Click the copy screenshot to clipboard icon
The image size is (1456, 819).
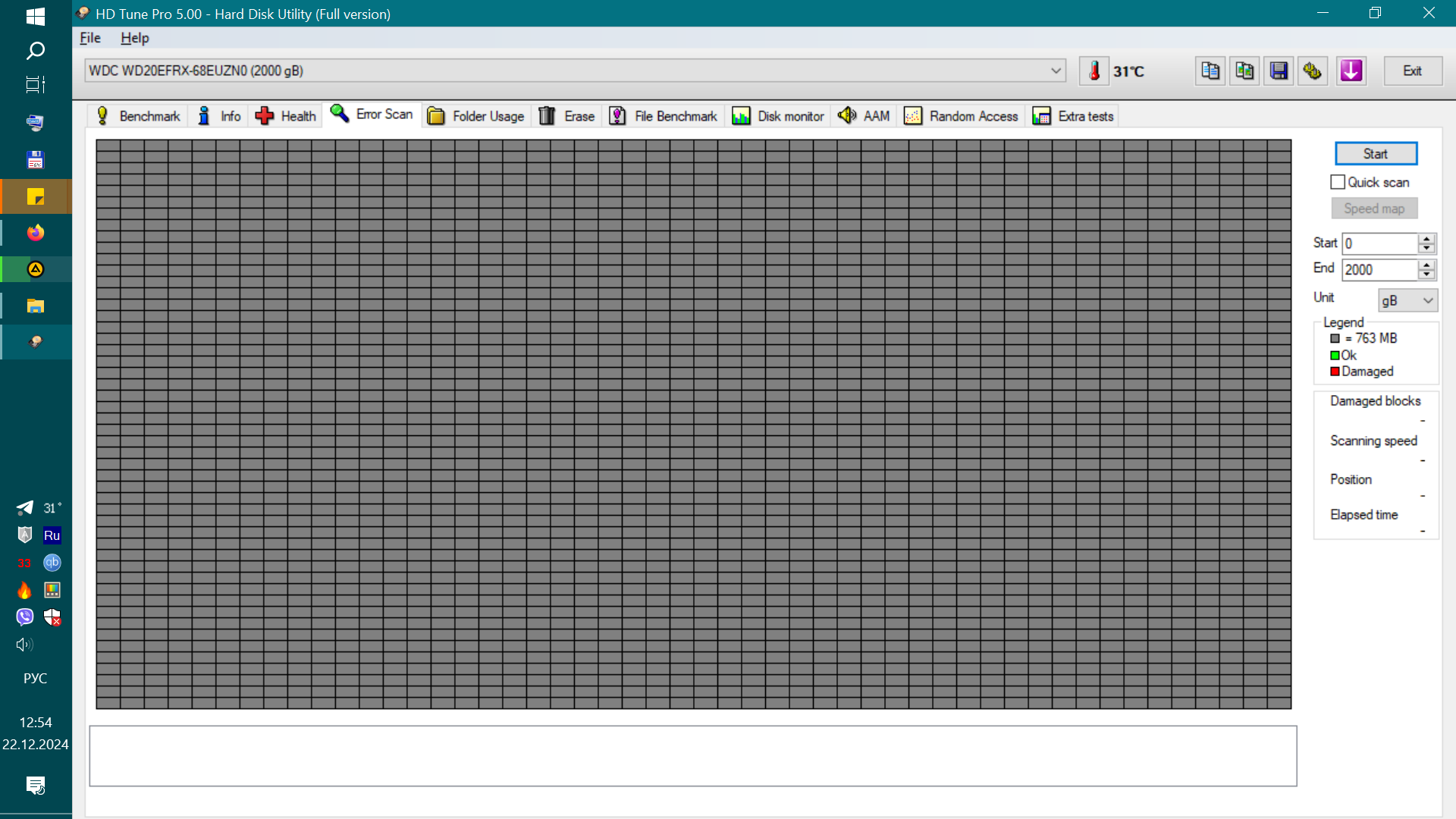1244,71
